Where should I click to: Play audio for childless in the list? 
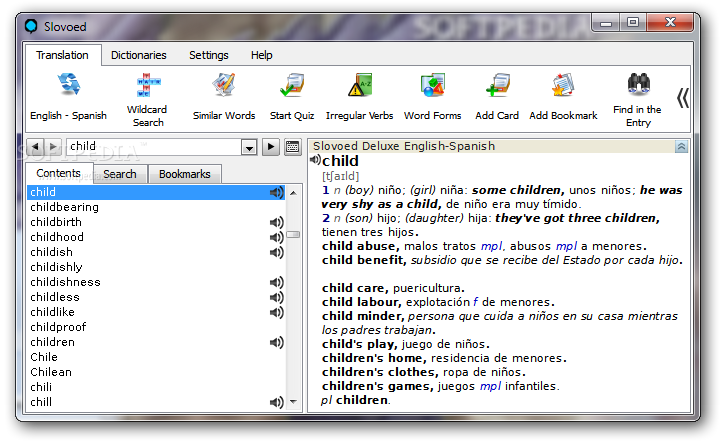coord(276,298)
